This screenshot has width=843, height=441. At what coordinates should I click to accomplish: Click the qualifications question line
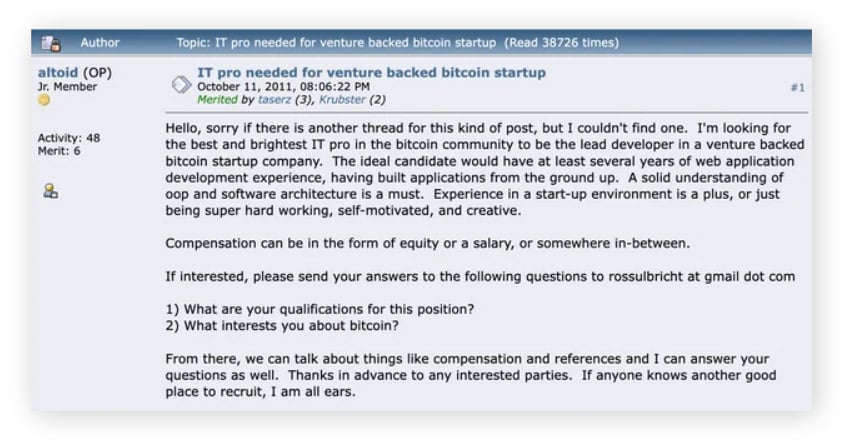click(320, 309)
